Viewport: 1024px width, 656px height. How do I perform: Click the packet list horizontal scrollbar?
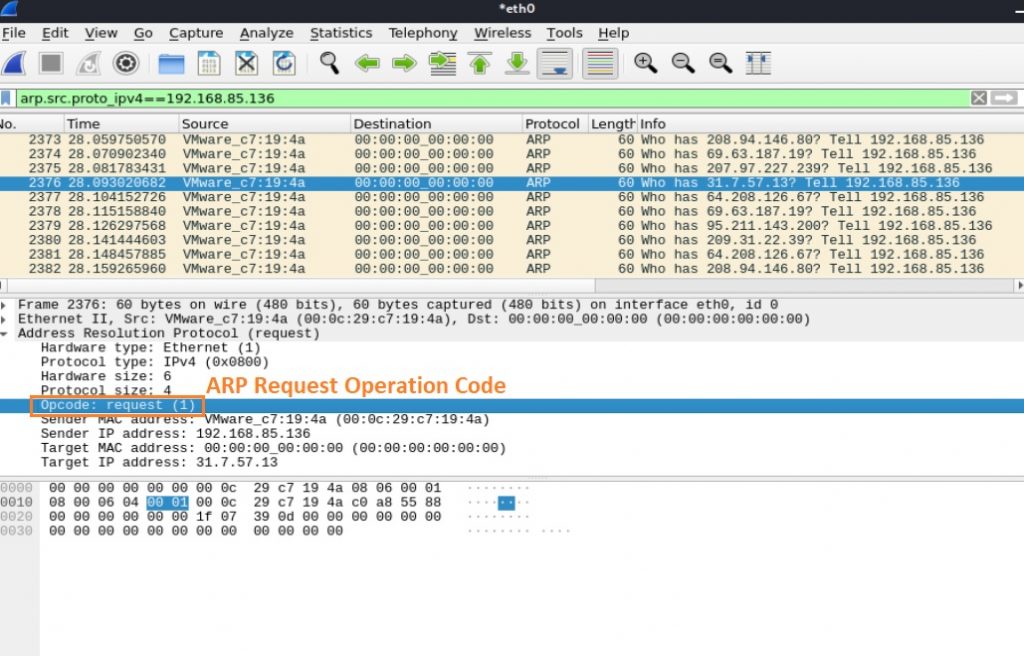coord(300,285)
